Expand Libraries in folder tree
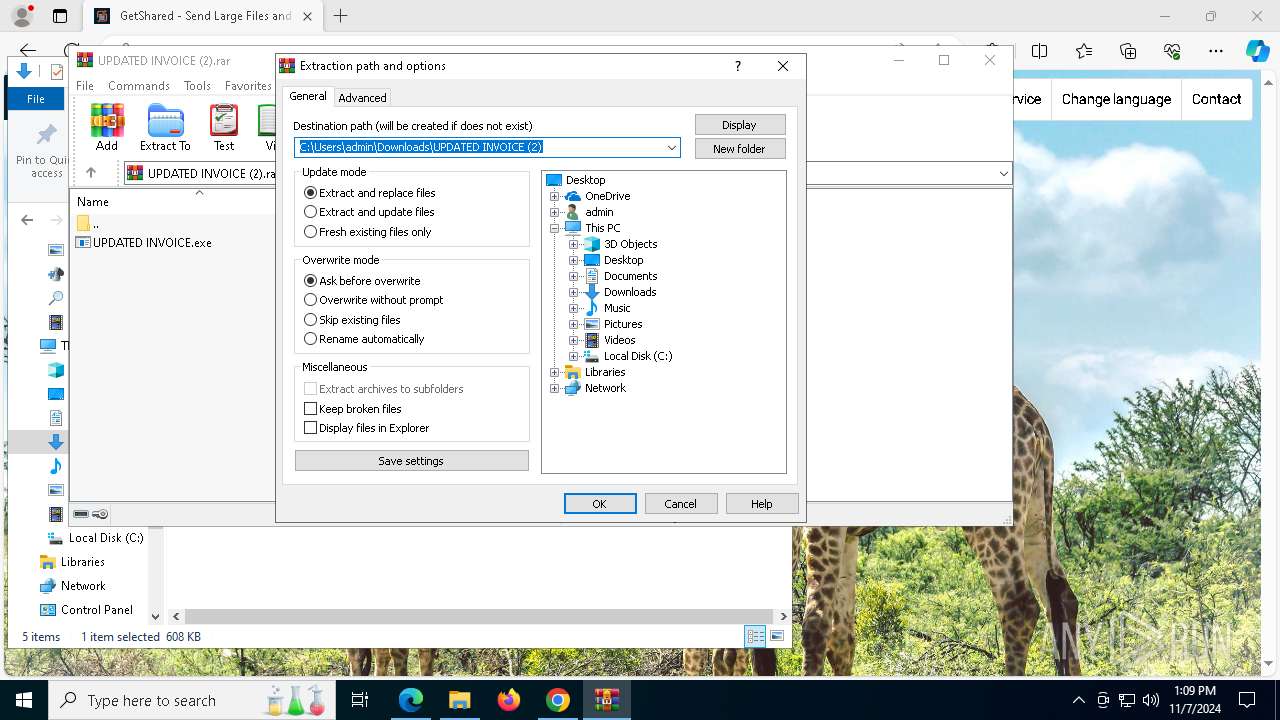 555,372
